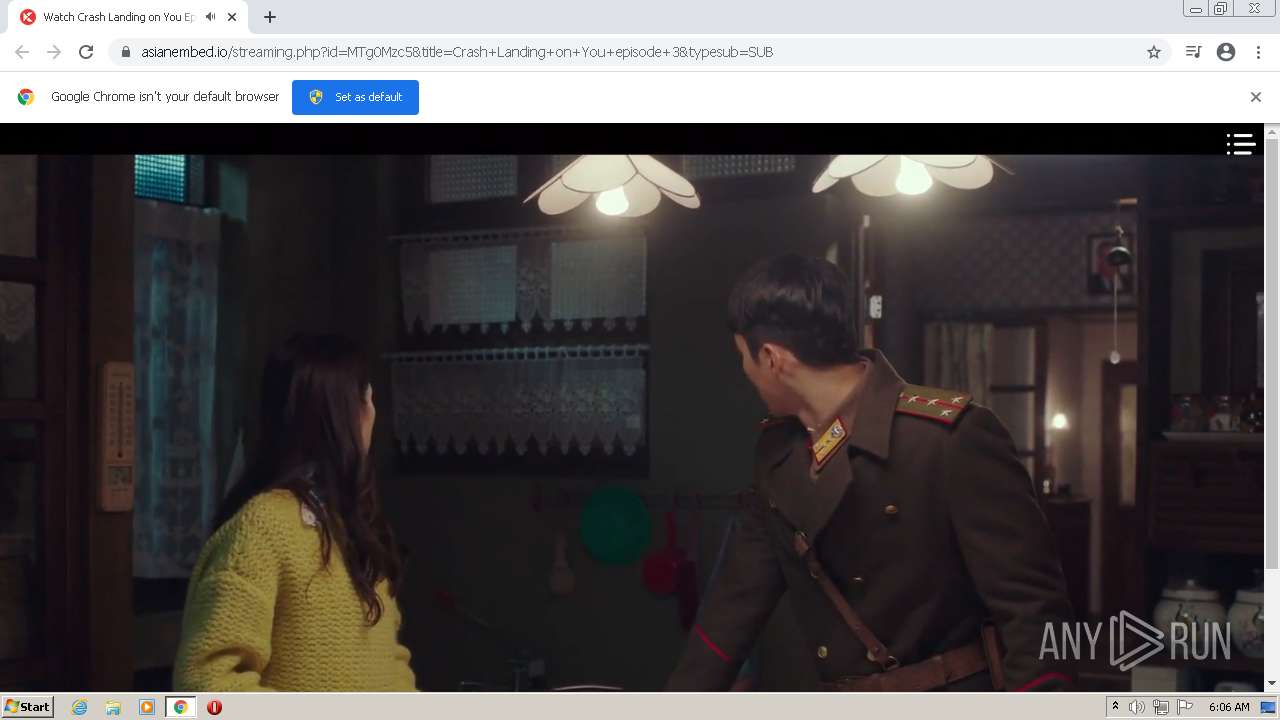This screenshot has width=1280, height=720.
Task: Open the Chrome profile avatar menu
Action: click(1226, 52)
